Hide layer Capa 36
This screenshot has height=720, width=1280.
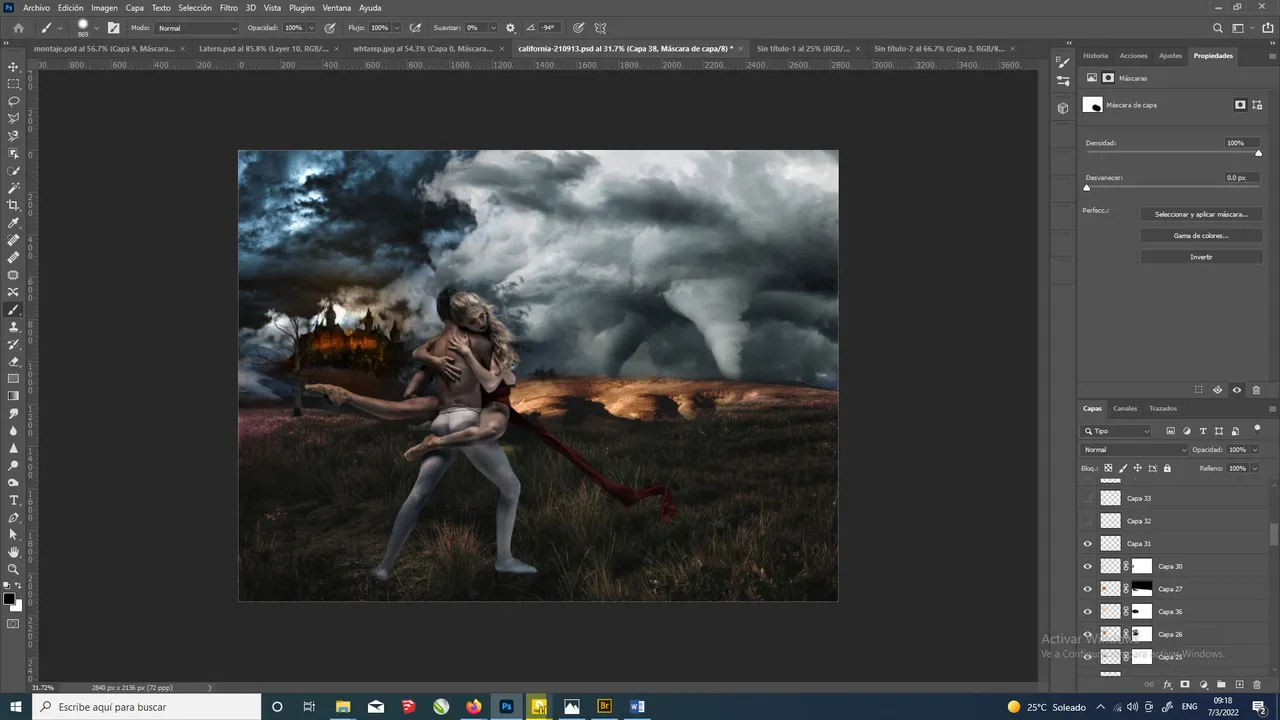click(1088, 611)
